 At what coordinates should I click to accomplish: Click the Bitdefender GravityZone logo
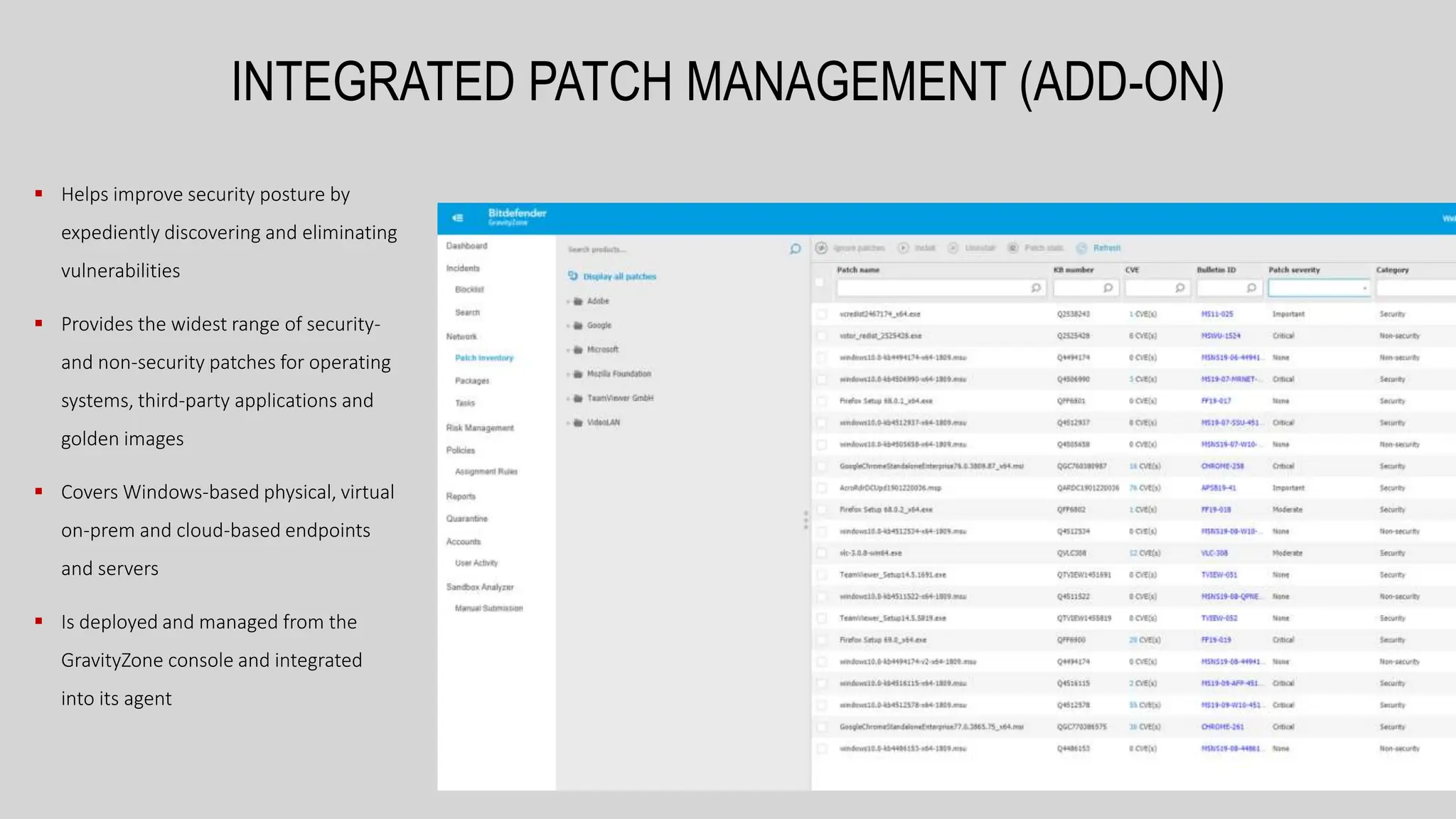517,217
